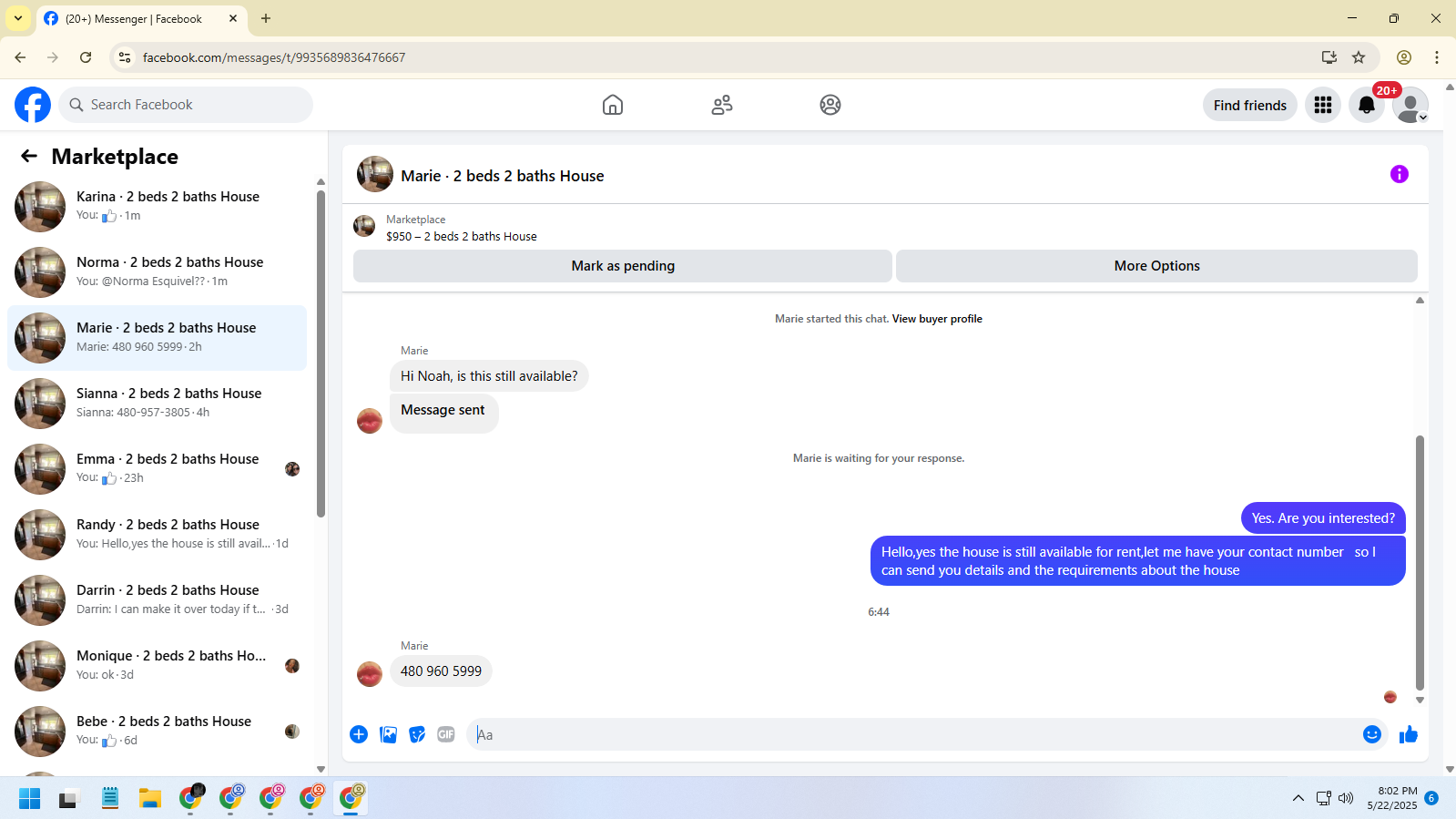Focus the message text input field
Image resolution: width=1456 pixels, height=819 pixels.
tap(915, 734)
